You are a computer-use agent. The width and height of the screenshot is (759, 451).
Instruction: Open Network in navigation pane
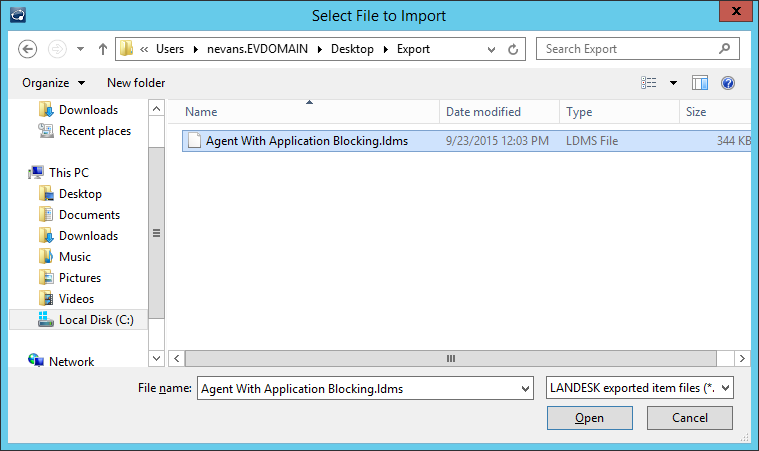pyautogui.click(x=71, y=362)
